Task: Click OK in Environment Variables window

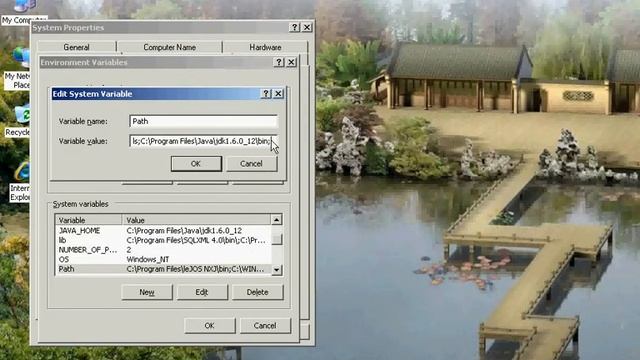Action: (x=209, y=326)
